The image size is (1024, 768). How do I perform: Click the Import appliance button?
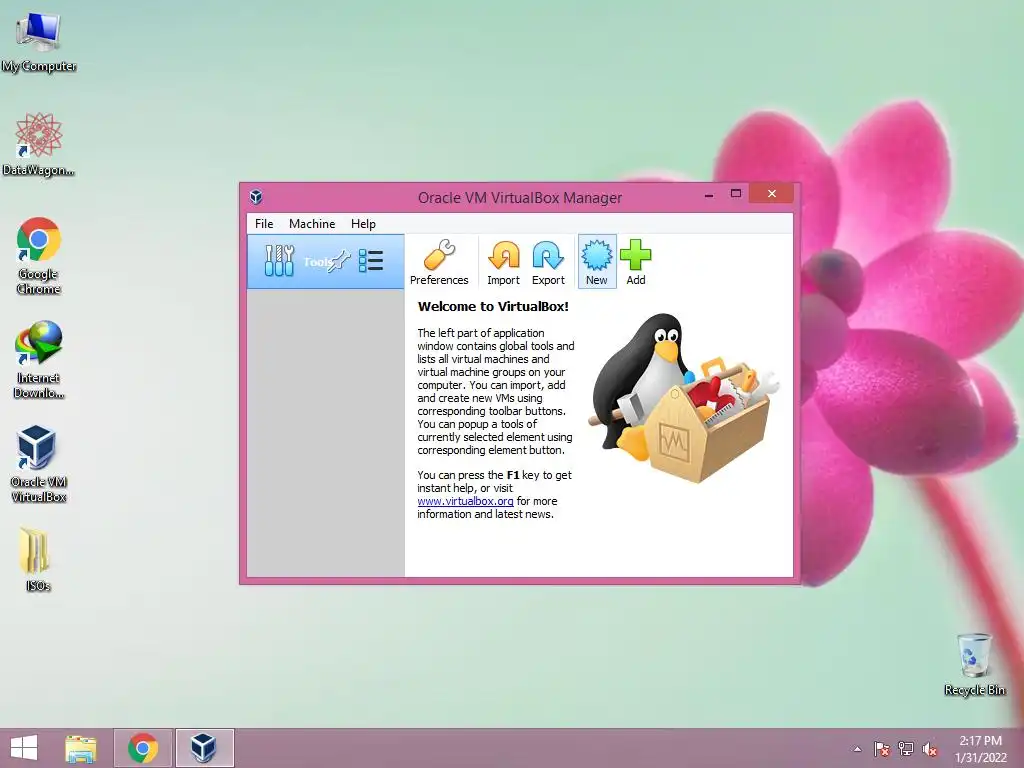click(x=504, y=262)
